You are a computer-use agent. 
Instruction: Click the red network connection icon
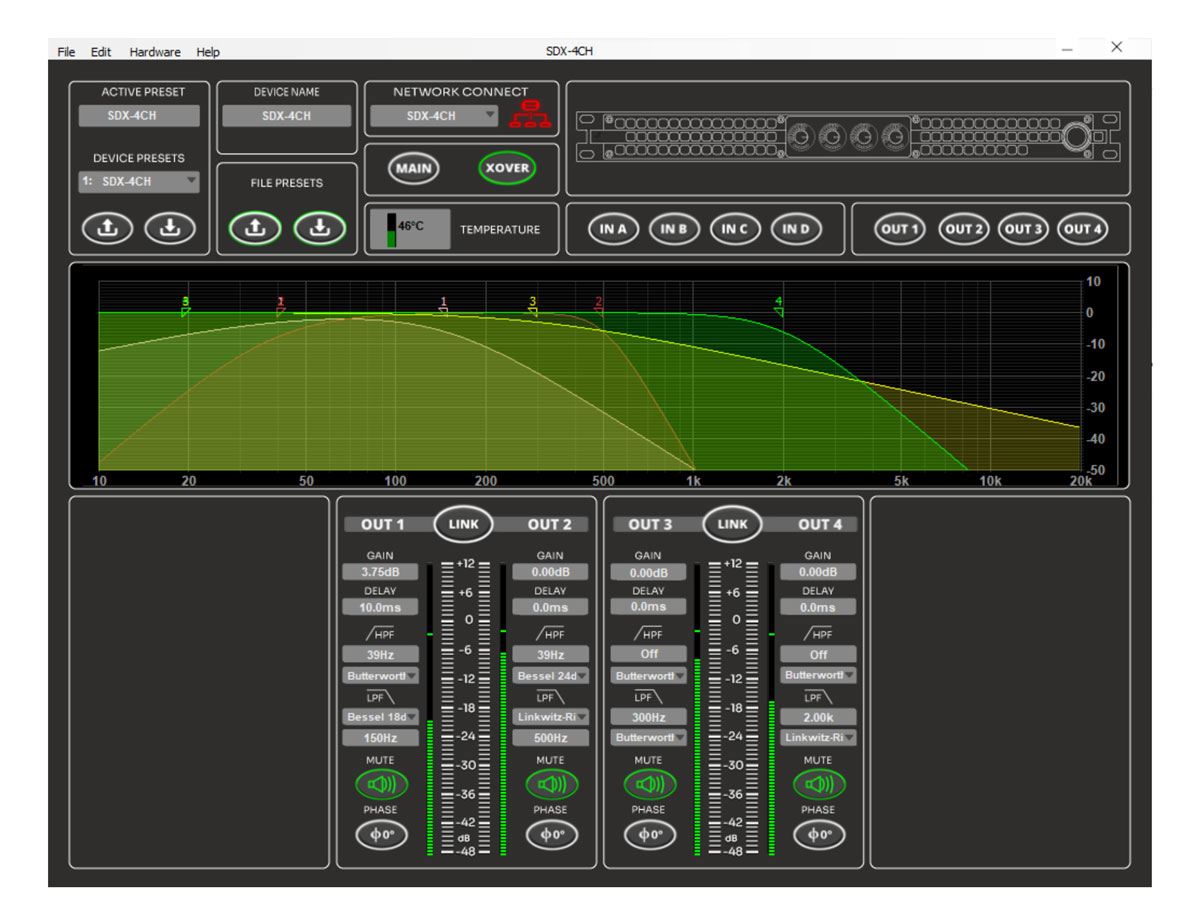[x=530, y=115]
